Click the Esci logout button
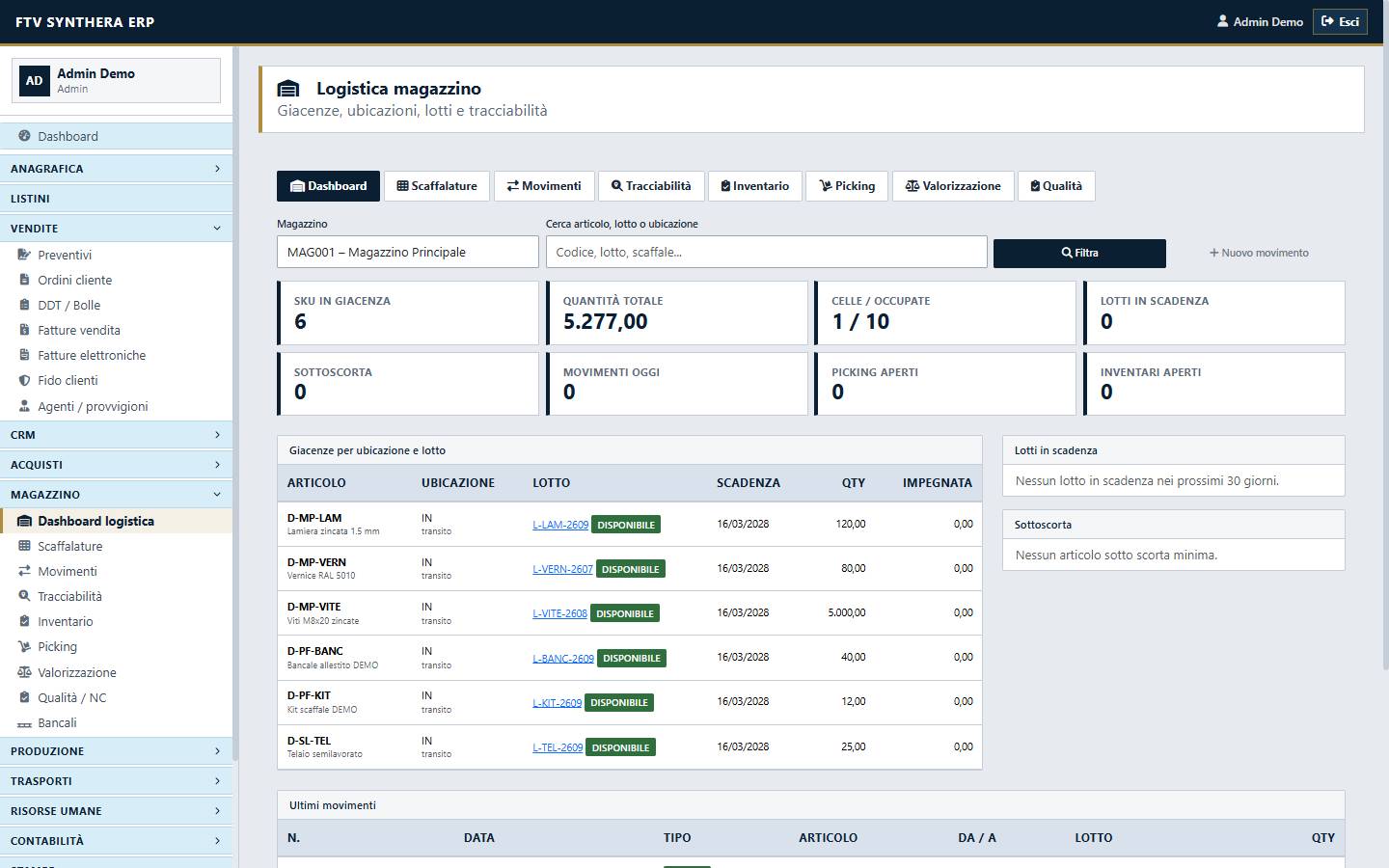This screenshot has width=1389, height=868. tap(1340, 21)
